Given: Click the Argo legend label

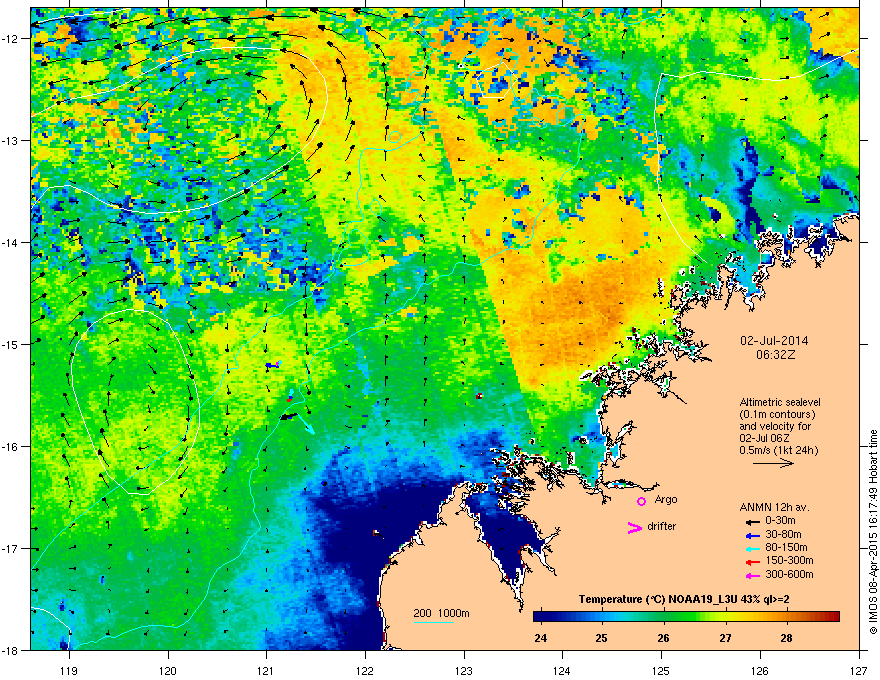Looking at the screenshot, I should tap(666, 499).
